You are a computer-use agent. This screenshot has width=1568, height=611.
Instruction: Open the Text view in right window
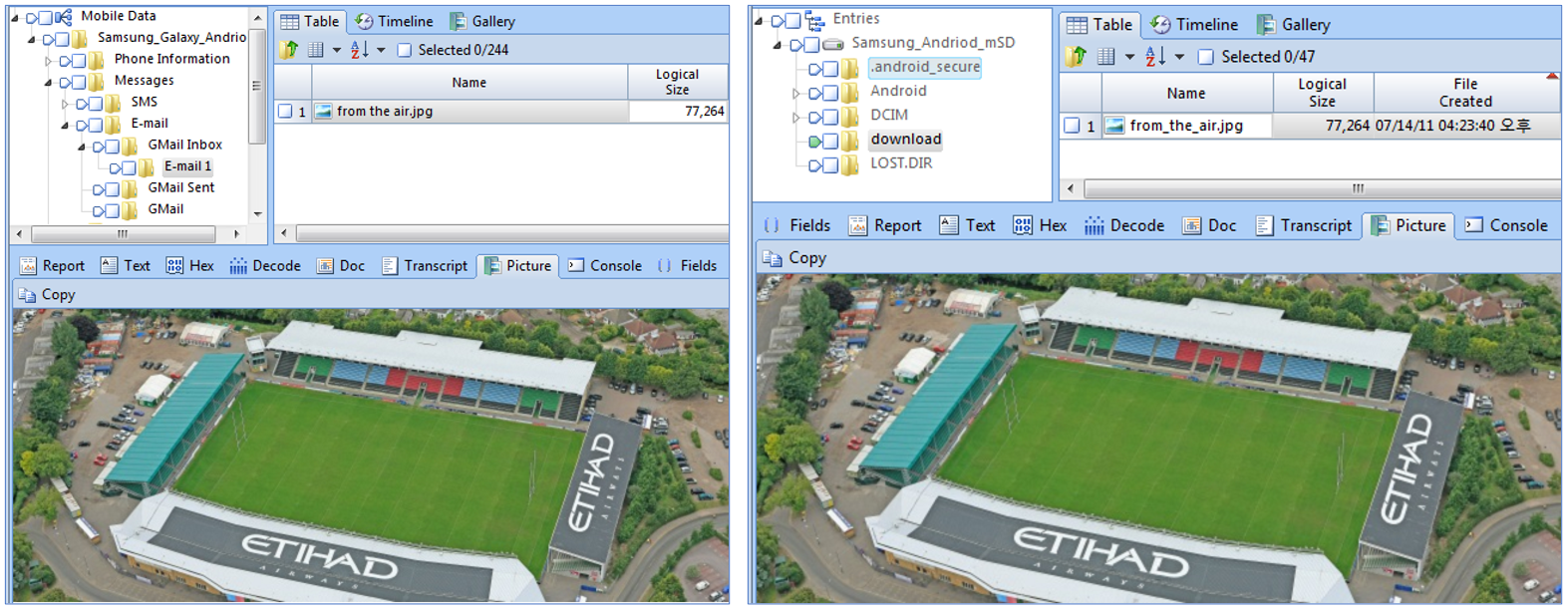click(x=968, y=226)
